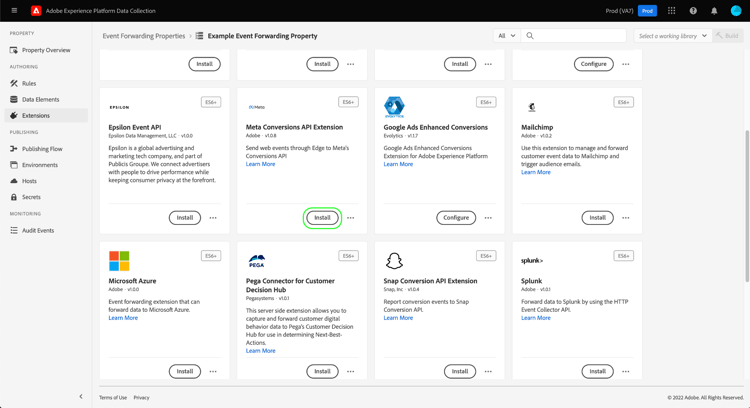Image resolution: width=750 pixels, height=408 pixels.
Task: Install the Snap Conversion API Extension
Action: (x=460, y=371)
